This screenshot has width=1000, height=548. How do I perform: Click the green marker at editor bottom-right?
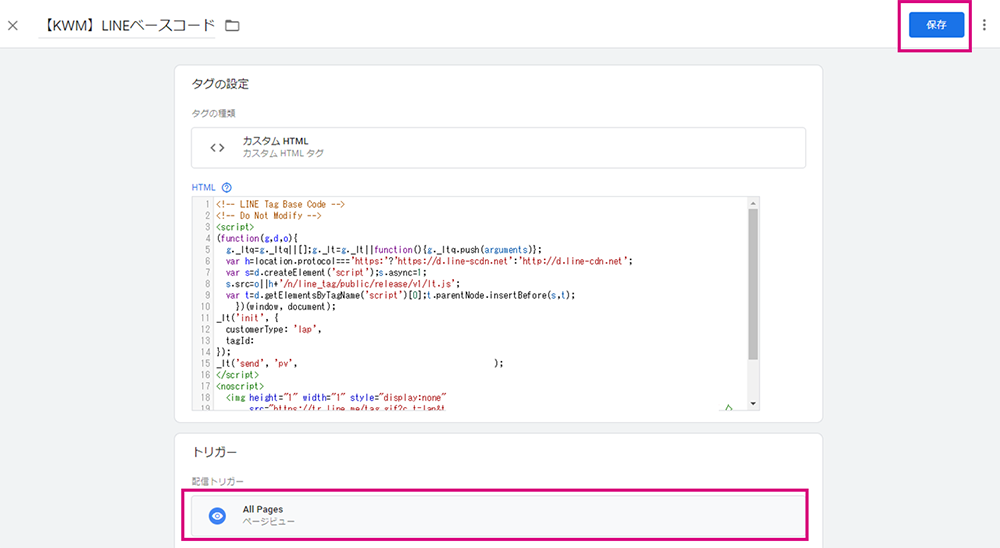728,407
